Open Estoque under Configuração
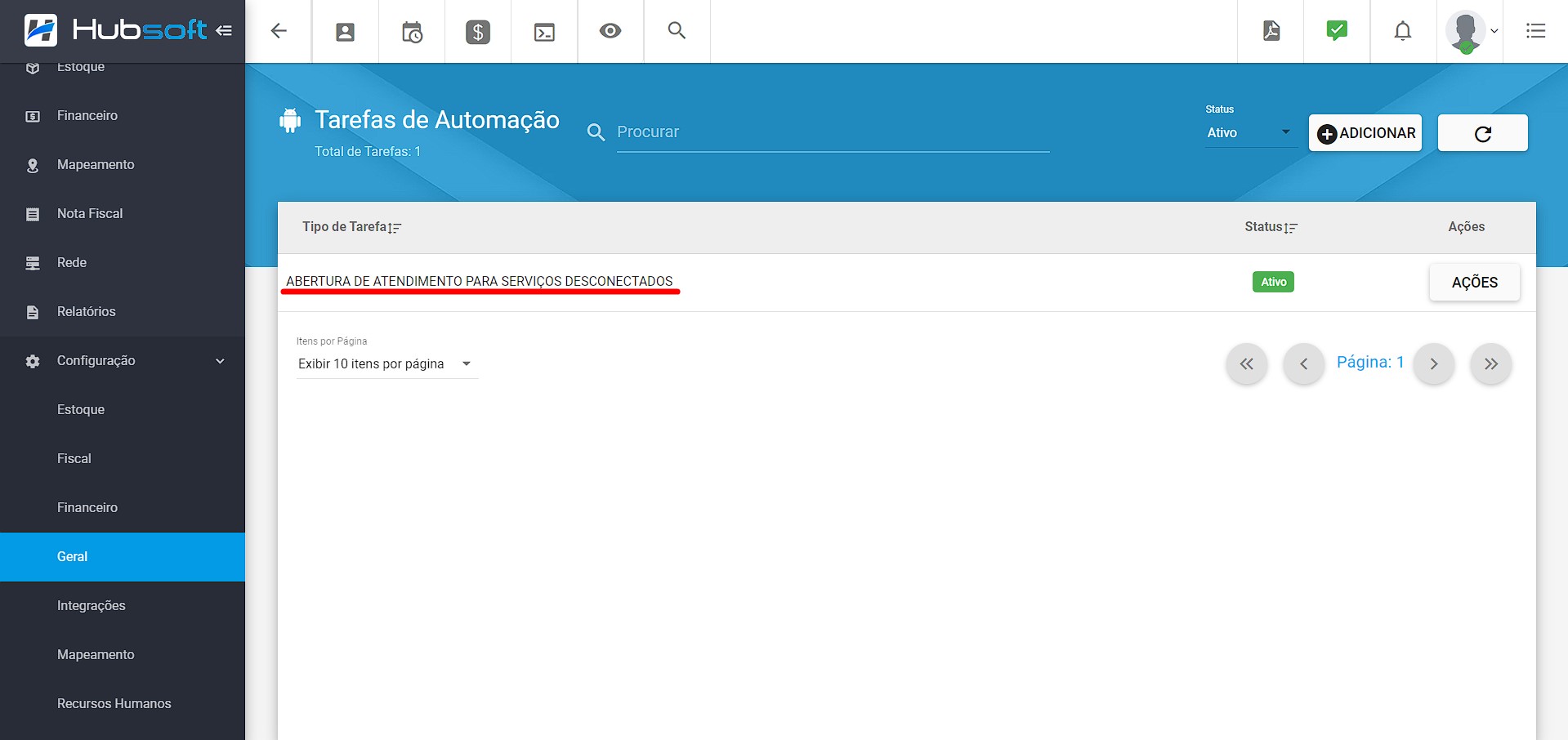Screen dimensions: 1568x740 pyautogui.click(x=123, y=410)
